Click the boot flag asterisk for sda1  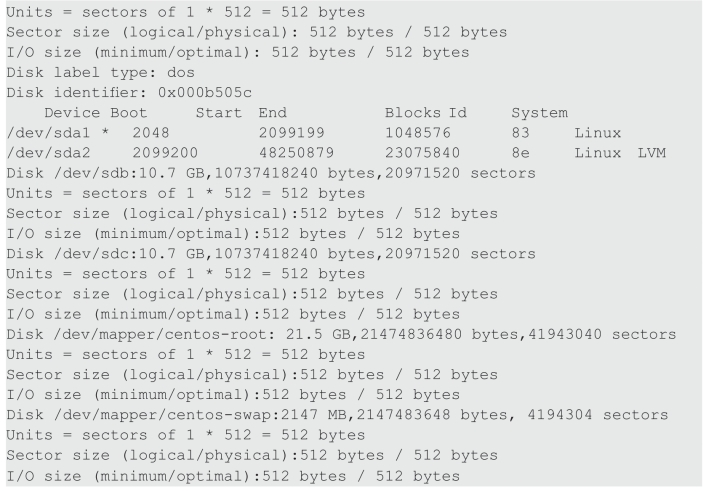tap(105, 132)
